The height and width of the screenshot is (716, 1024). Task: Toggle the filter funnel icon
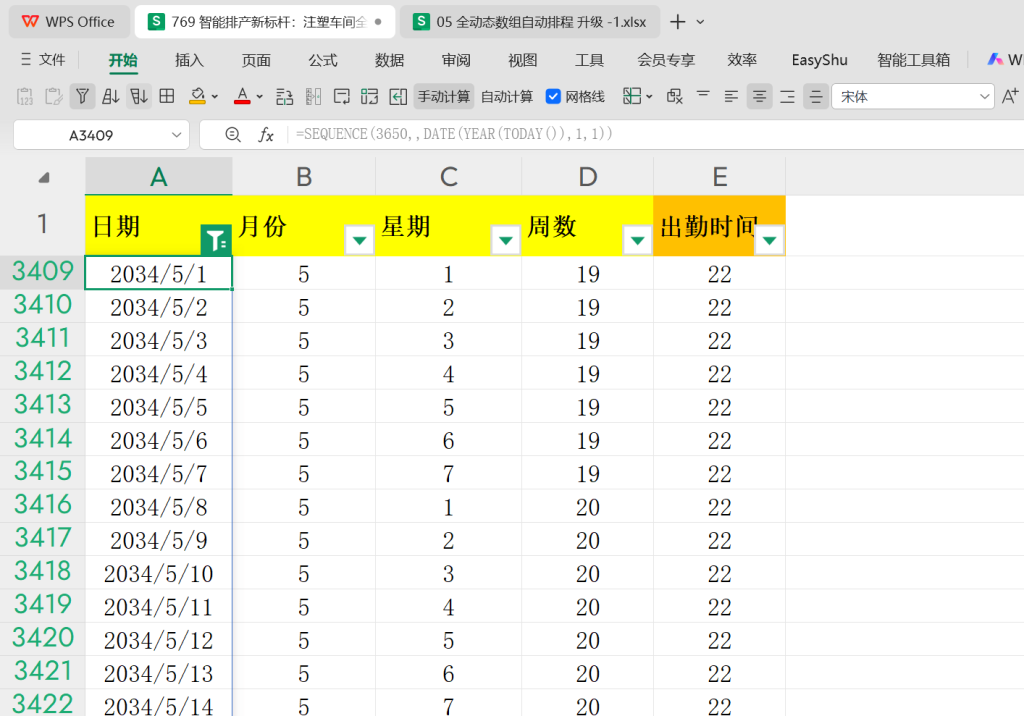[x=82, y=97]
